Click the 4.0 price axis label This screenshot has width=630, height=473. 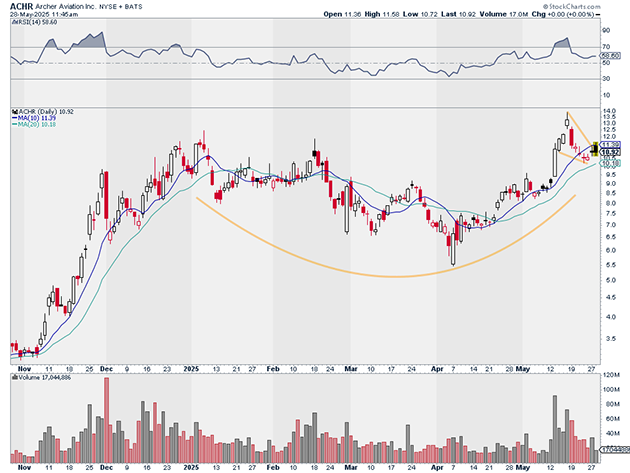tap(610, 317)
